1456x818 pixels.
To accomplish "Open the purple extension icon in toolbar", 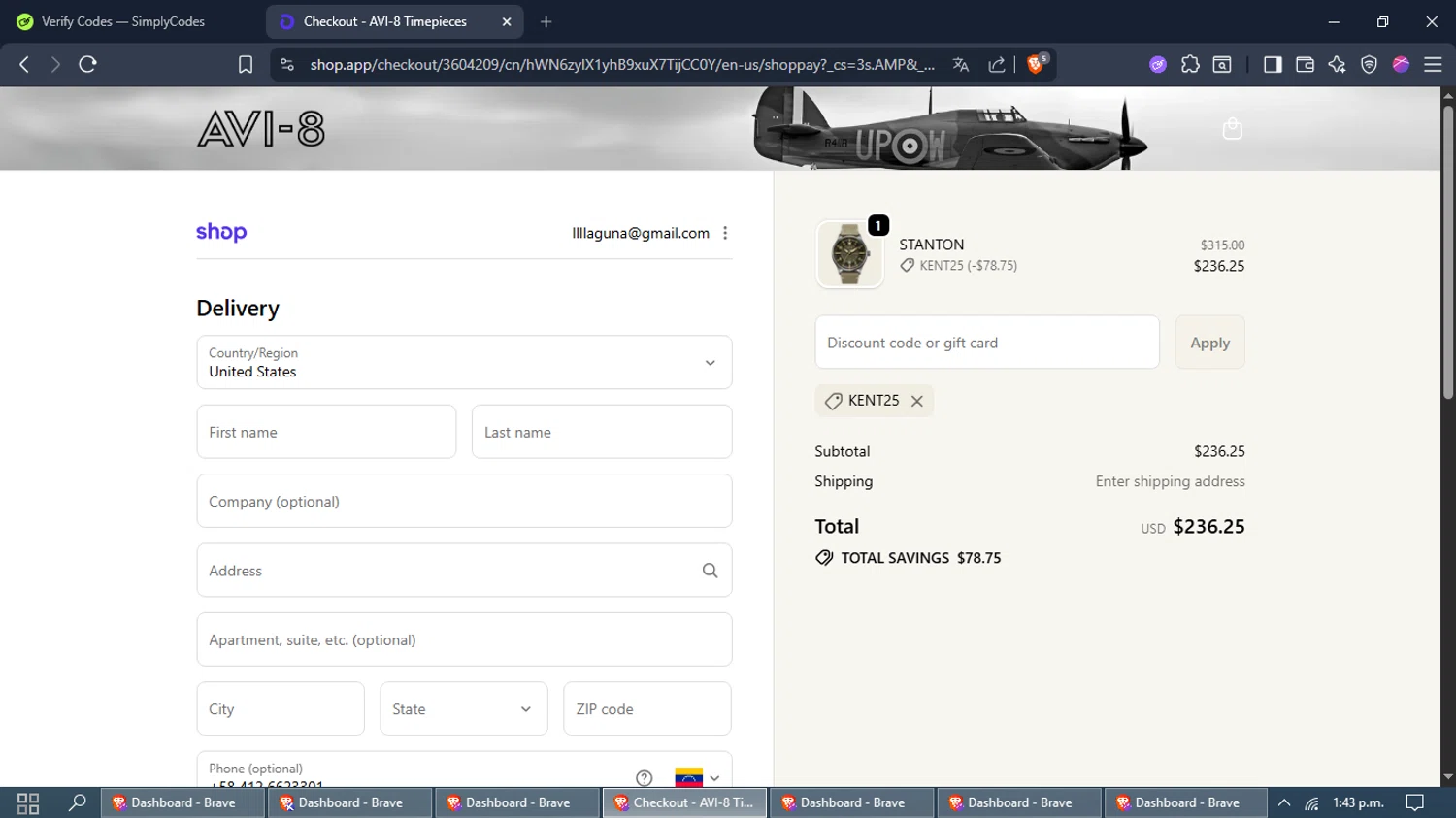I will point(1158,64).
